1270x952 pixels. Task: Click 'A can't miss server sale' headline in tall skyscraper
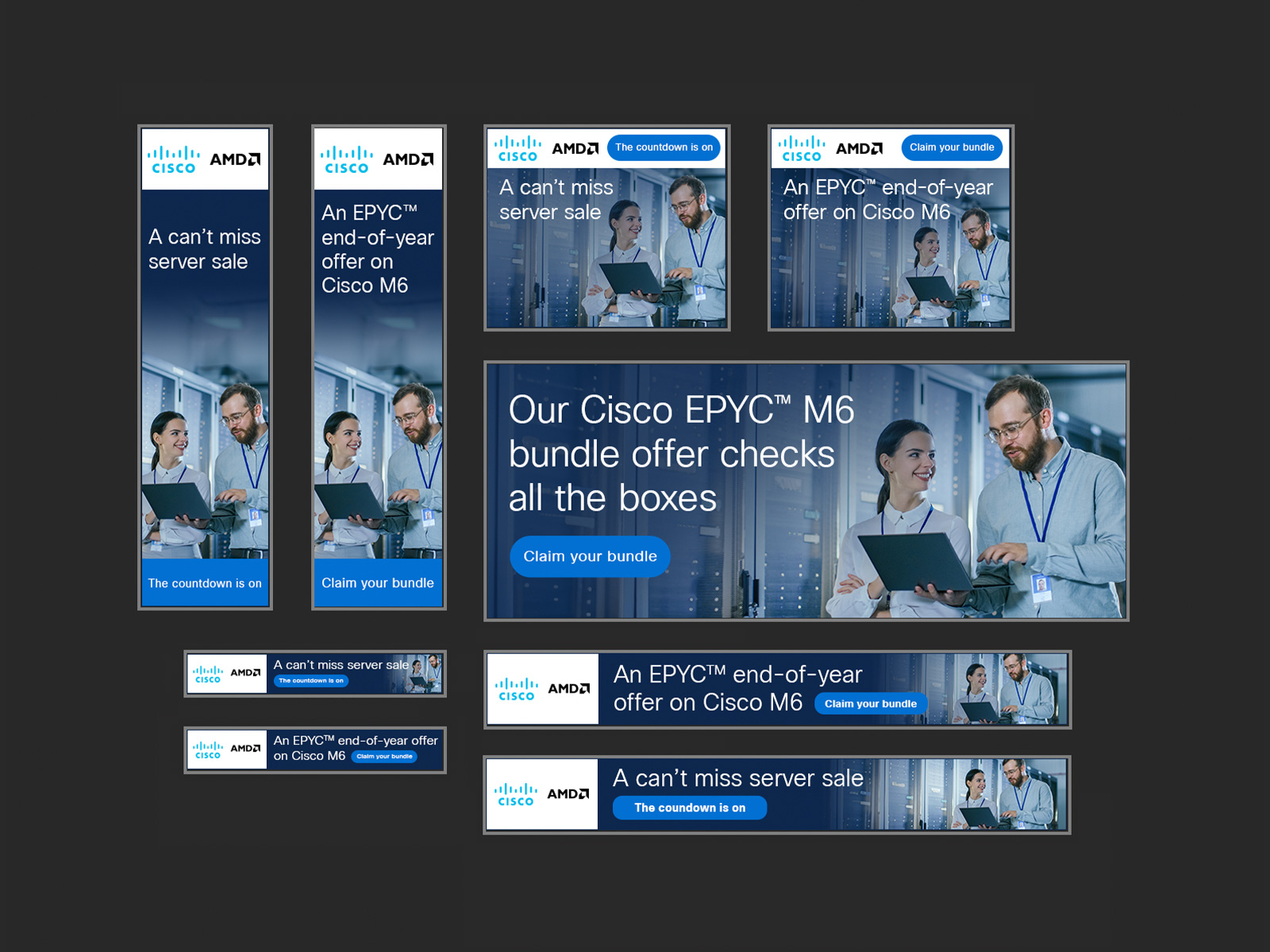205,249
